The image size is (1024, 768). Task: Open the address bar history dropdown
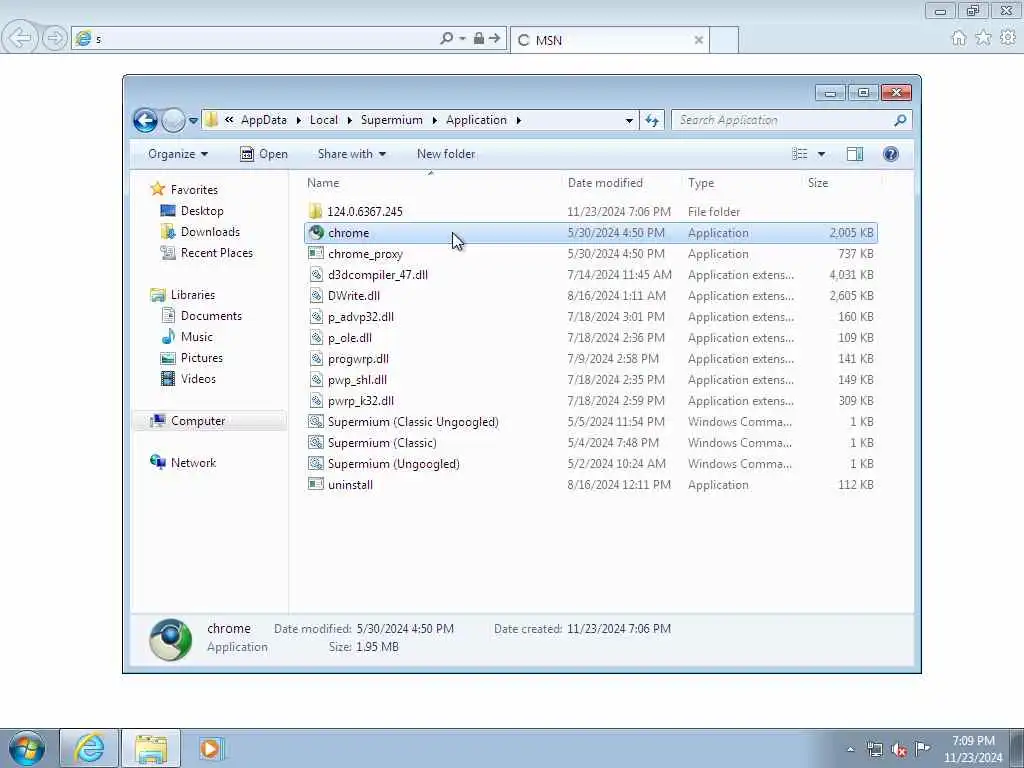(x=629, y=120)
